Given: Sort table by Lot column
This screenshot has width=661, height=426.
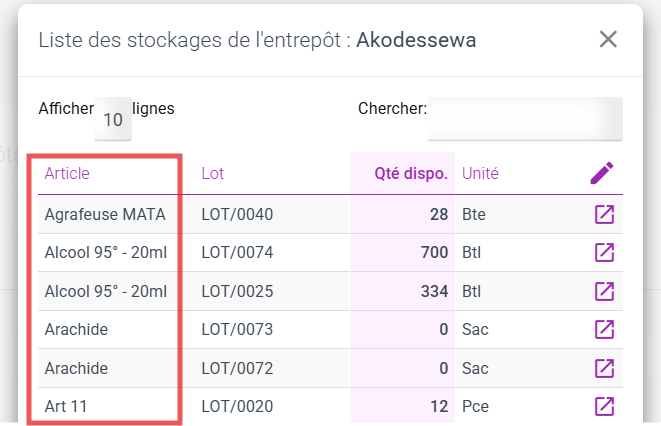Looking at the screenshot, I should (x=212, y=173).
